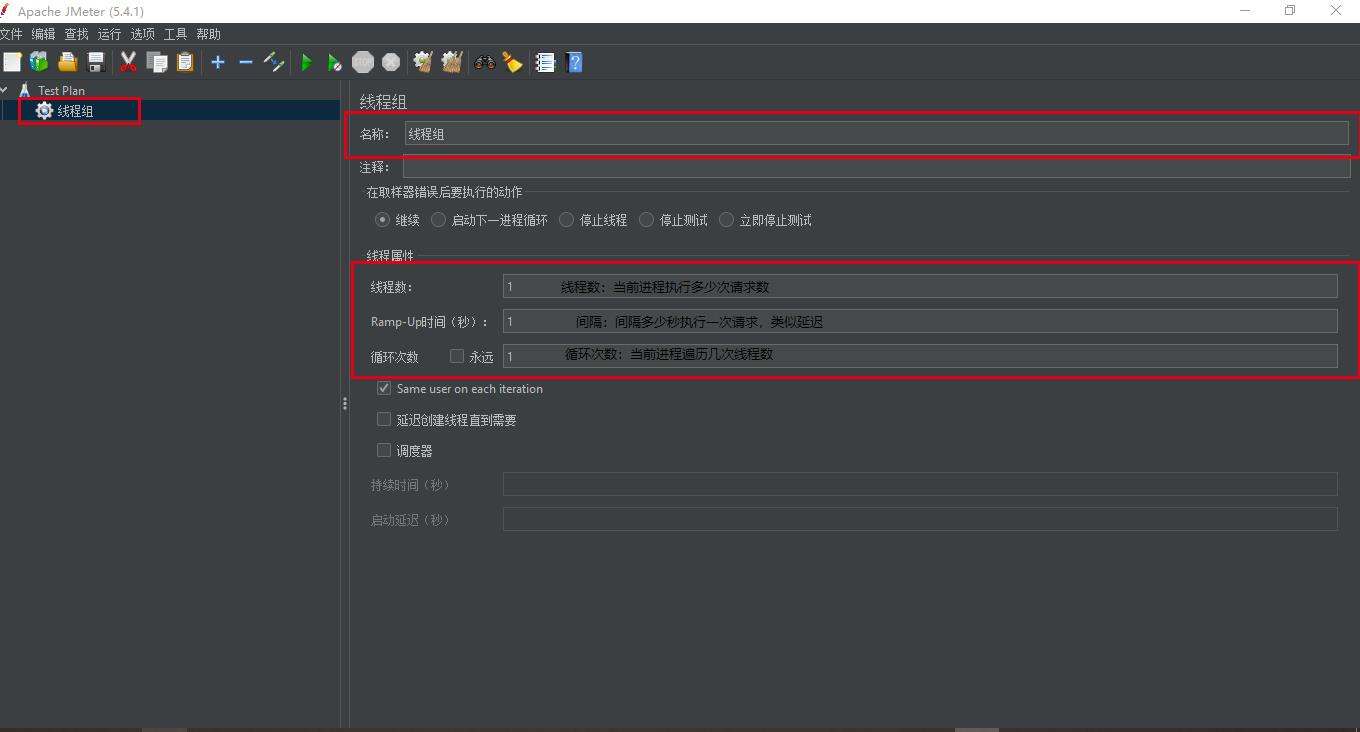Collapse the Test Plan tree node
Screen dimensions: 1360x732
5,90
